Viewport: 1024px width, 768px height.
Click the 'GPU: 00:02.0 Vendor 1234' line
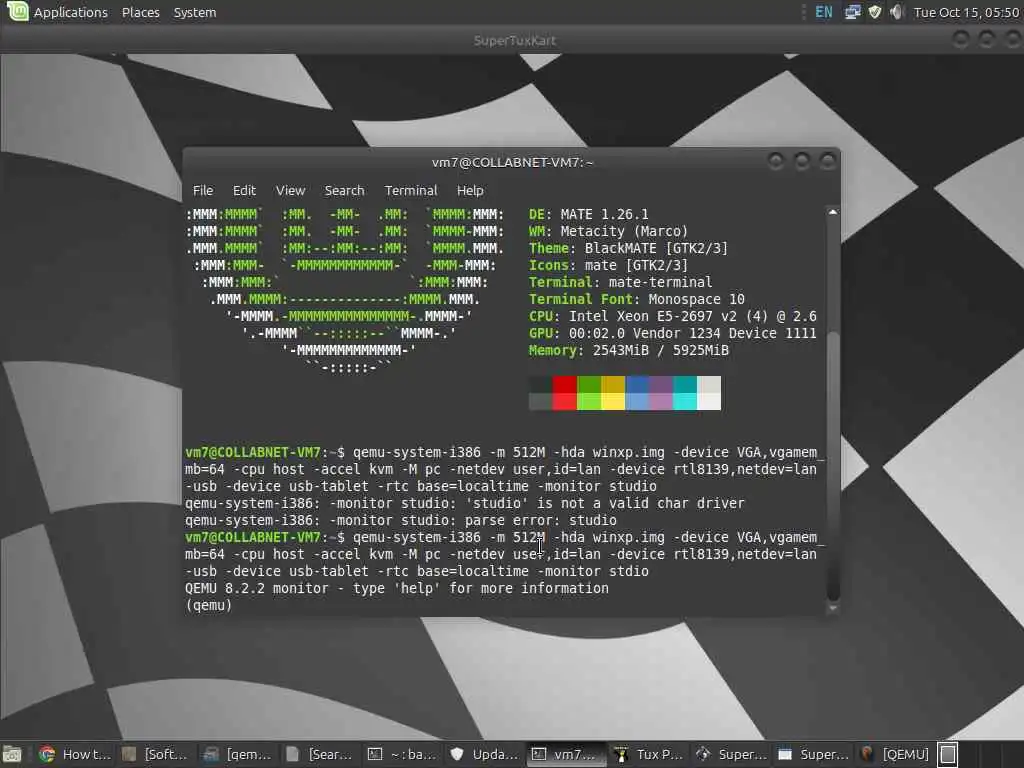(673, 333)
